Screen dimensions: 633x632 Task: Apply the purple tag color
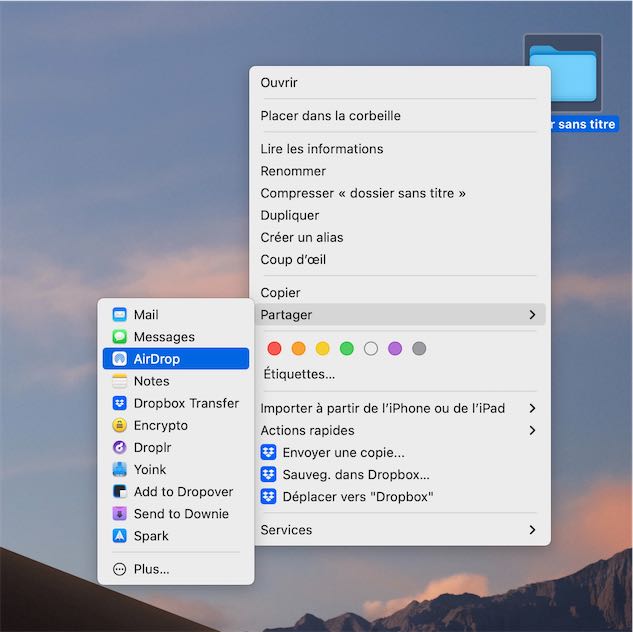[395, 349]
